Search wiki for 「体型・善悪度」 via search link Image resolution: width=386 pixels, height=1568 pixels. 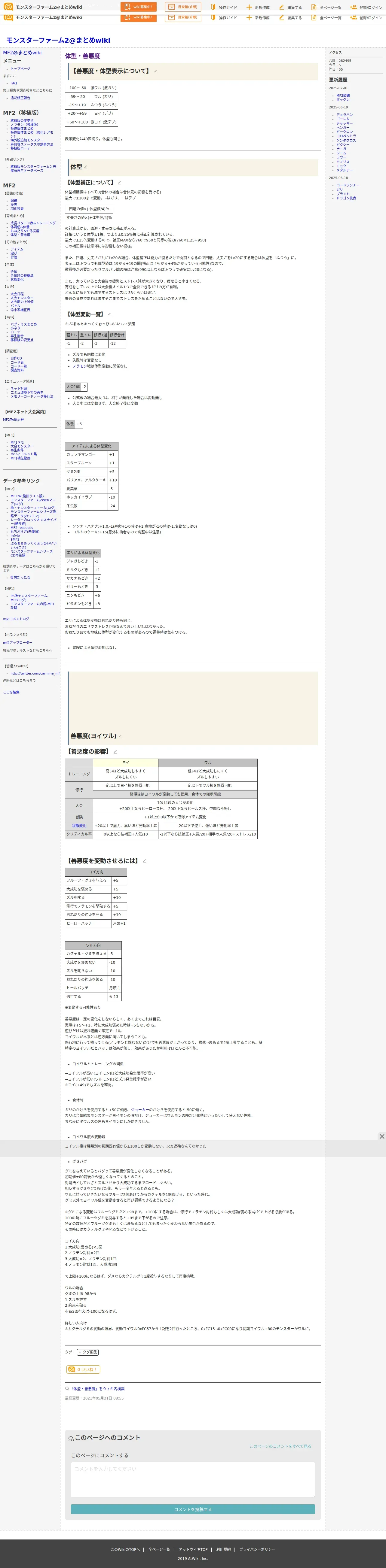pos(97,1389)
